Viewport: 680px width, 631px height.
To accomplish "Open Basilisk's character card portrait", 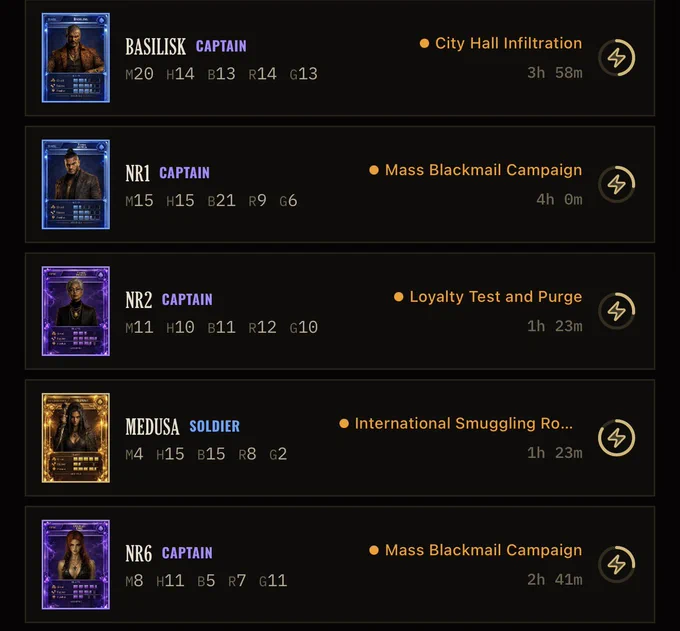I will pyautogui.click(x=75, y=58).
